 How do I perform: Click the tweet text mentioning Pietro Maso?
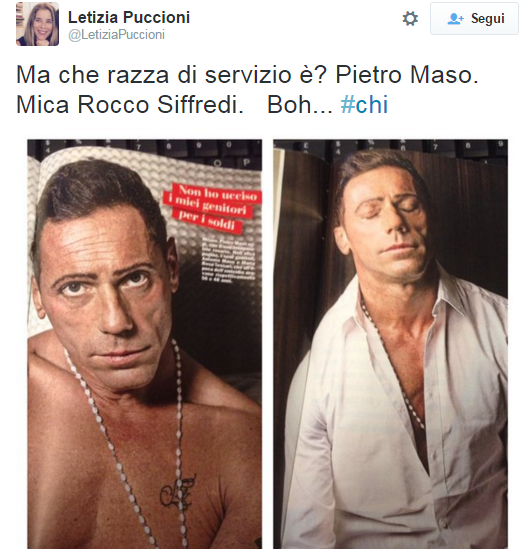point(247,90)
